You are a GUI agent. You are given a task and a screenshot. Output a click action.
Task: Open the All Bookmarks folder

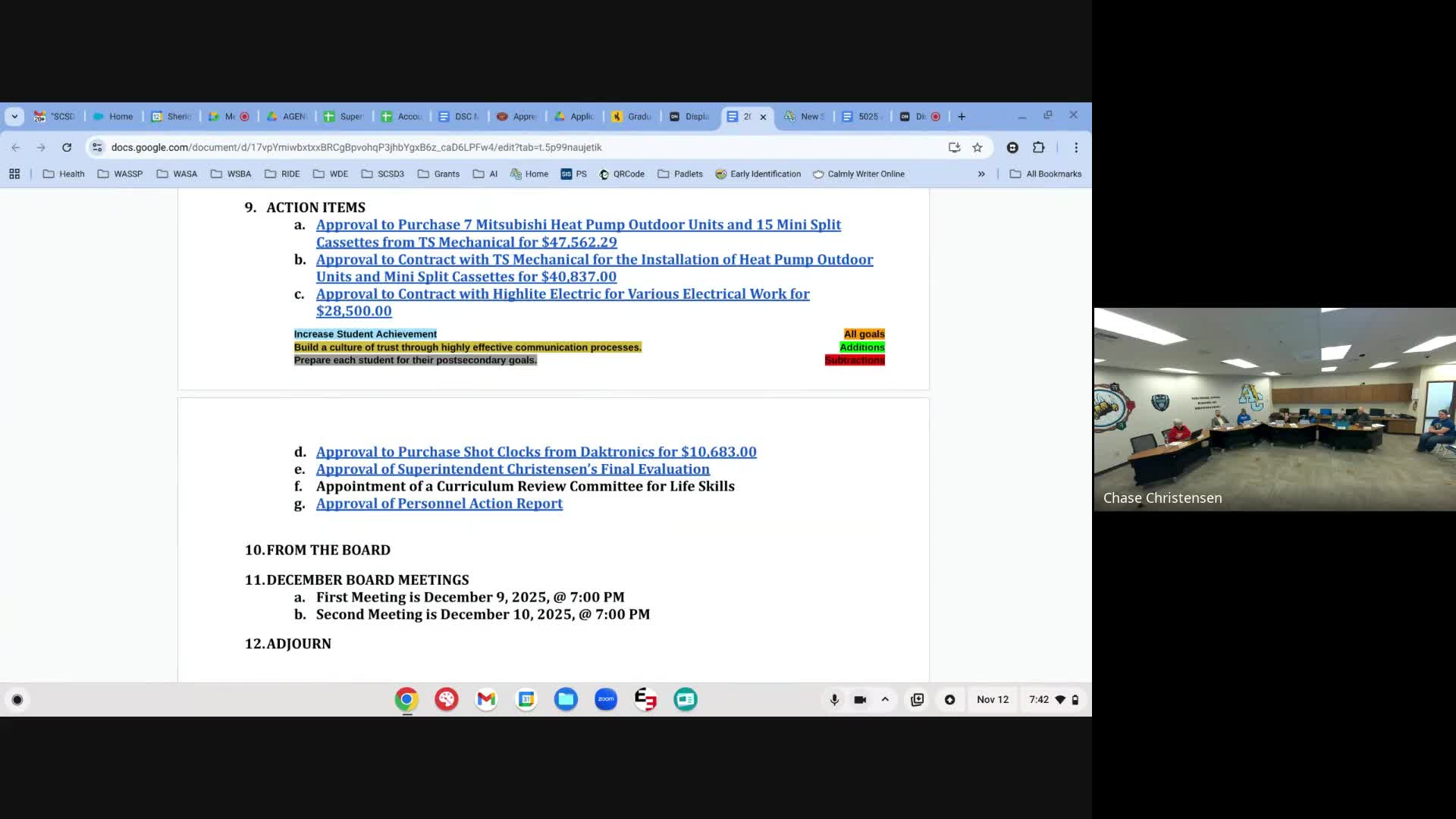[x=1046, y=174]
